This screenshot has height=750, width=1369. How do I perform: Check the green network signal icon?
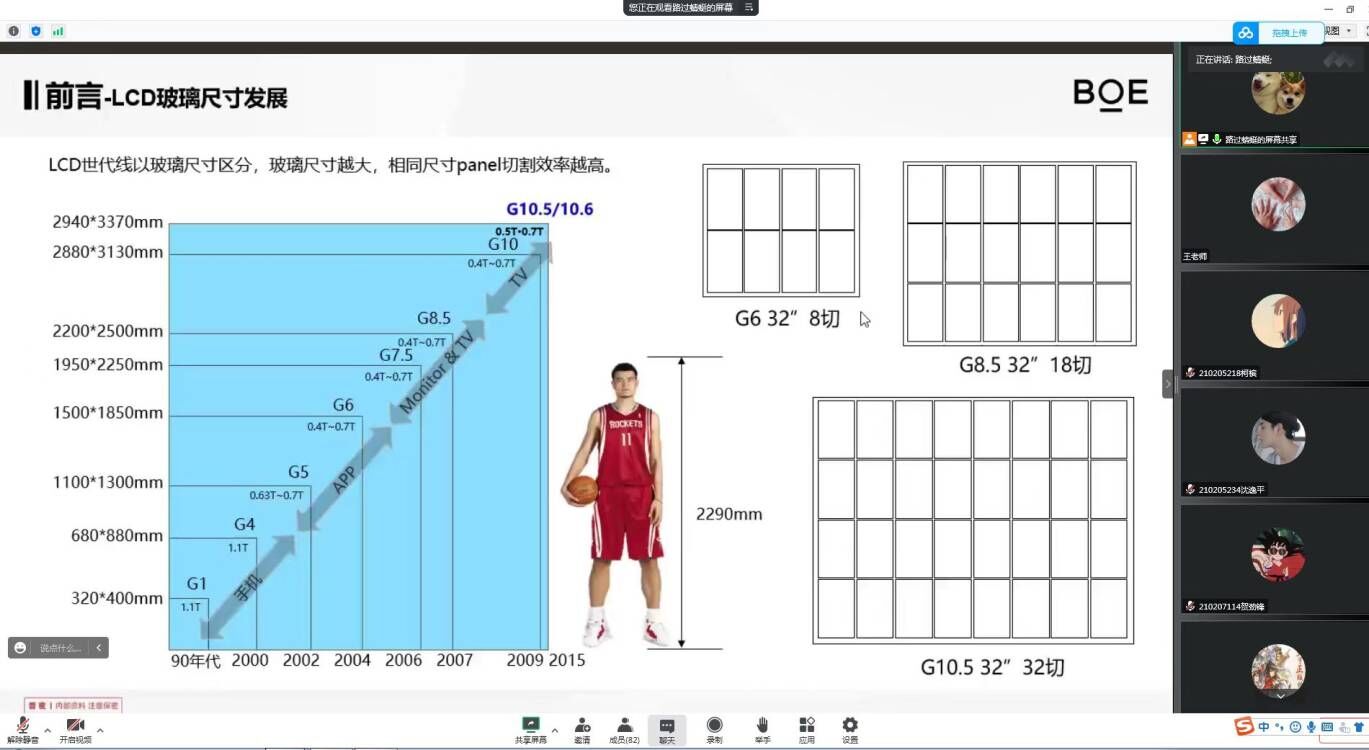58,31
